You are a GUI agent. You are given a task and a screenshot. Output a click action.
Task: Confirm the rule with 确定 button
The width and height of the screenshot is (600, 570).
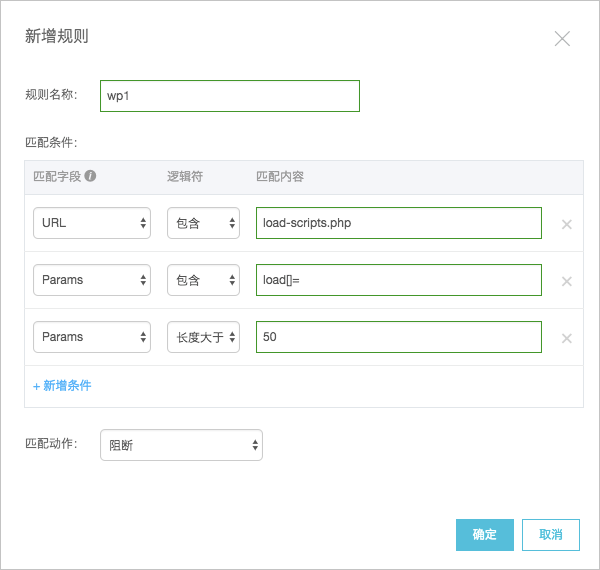point(485,535)
